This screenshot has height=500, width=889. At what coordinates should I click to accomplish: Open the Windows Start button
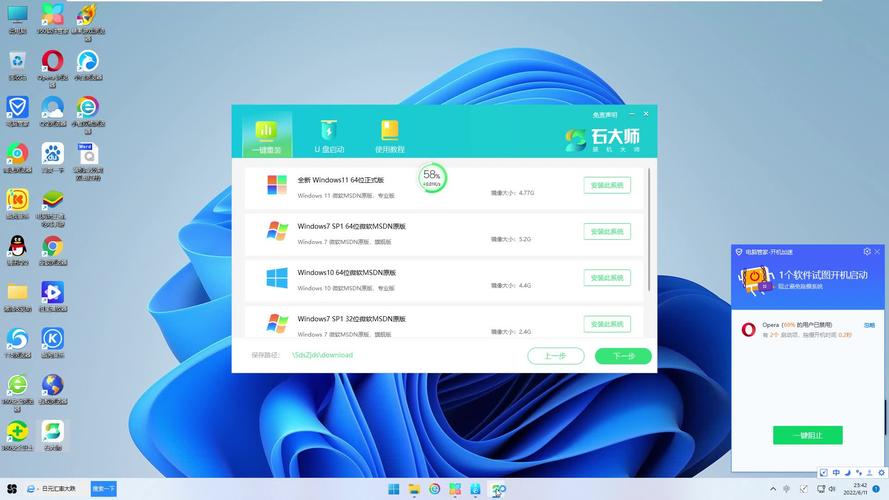tap(393, 489)
